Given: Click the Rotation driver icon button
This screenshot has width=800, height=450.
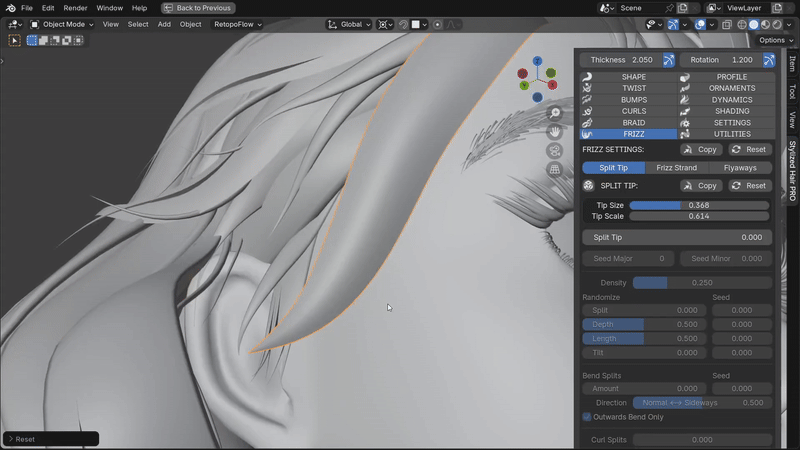Looking at the screenshot, I should 769,60.
